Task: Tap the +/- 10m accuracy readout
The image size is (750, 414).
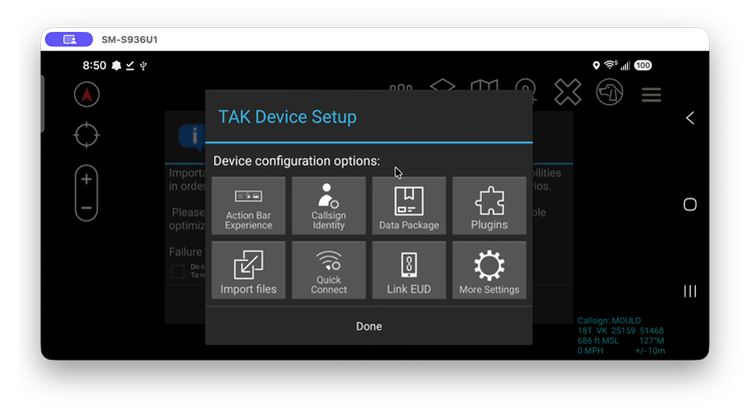Action: pyautogui.click(x=650, y=350)
